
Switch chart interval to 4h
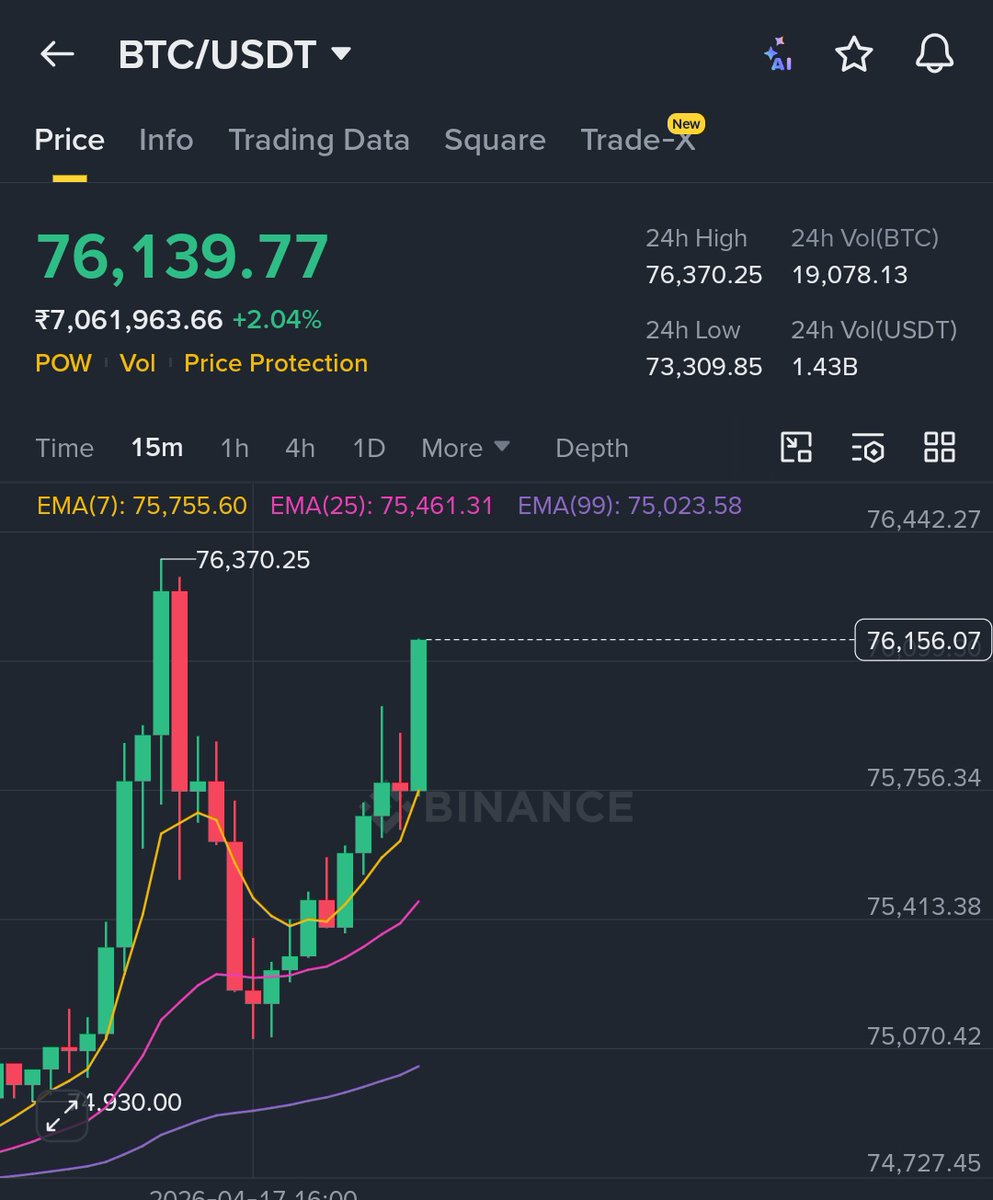coord(300,448)
